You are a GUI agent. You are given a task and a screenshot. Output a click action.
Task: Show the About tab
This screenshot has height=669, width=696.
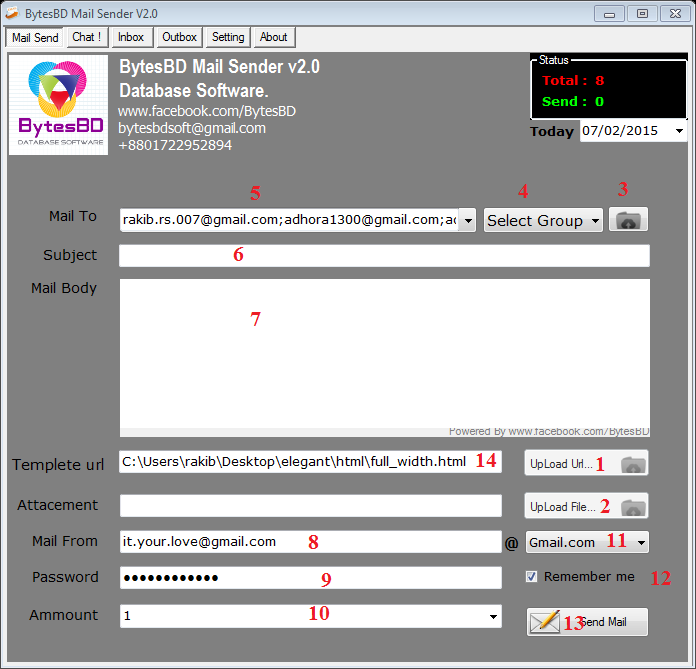(x=274, y=37)
